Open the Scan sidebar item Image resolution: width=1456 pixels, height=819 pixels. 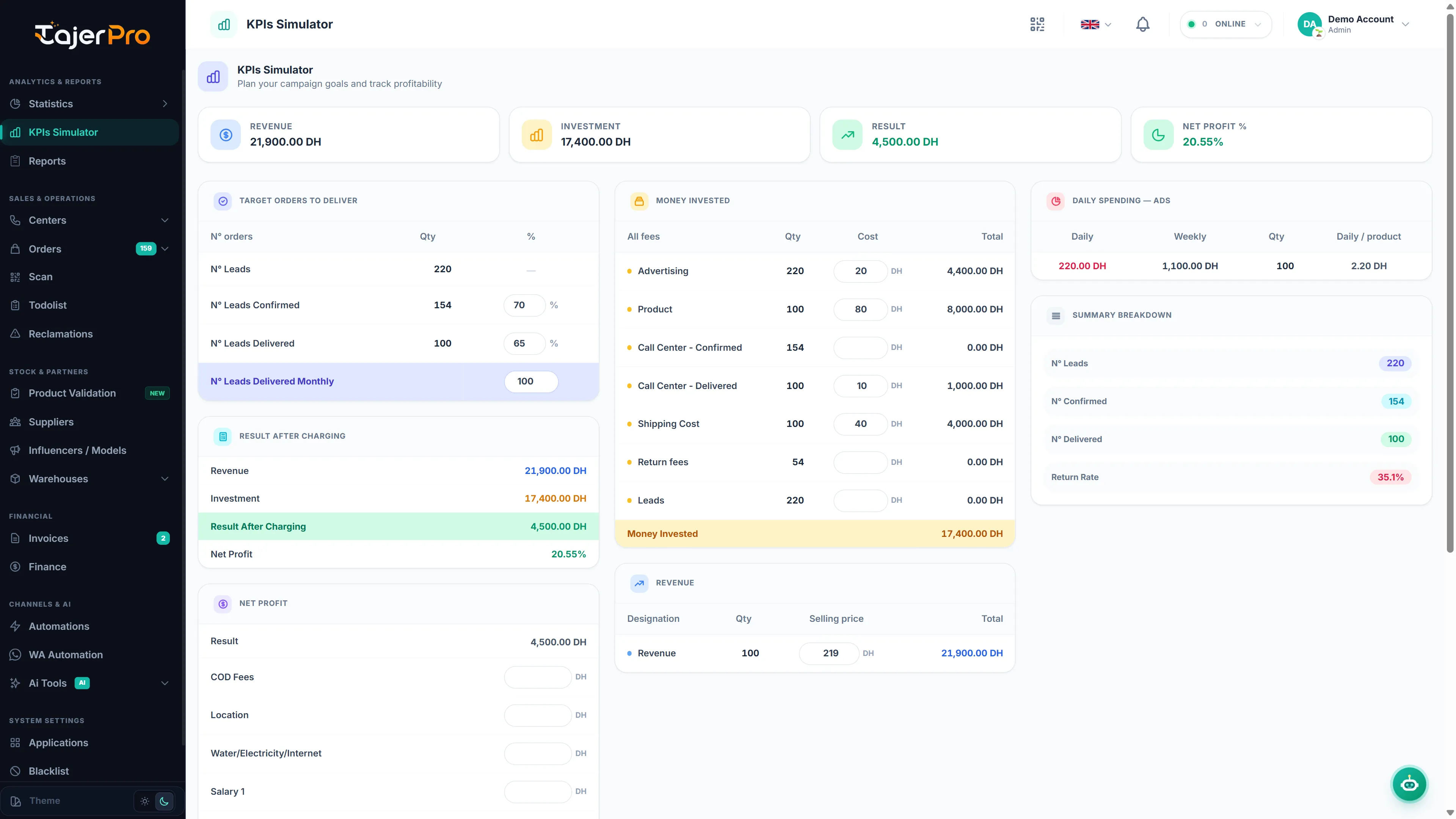pyautogui.click(x=89, y=277)
